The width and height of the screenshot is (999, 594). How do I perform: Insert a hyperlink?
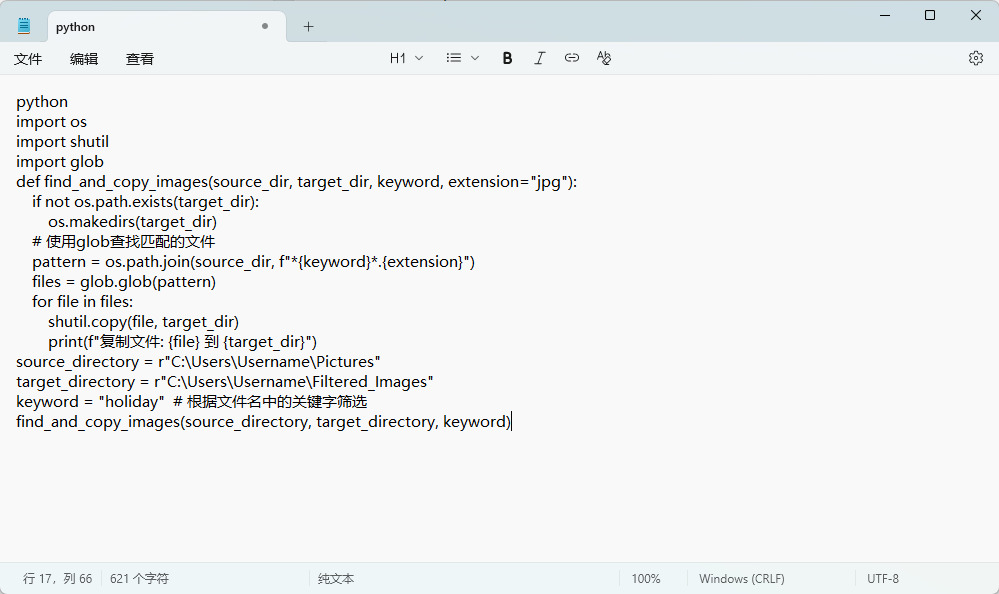coord(571,58)
